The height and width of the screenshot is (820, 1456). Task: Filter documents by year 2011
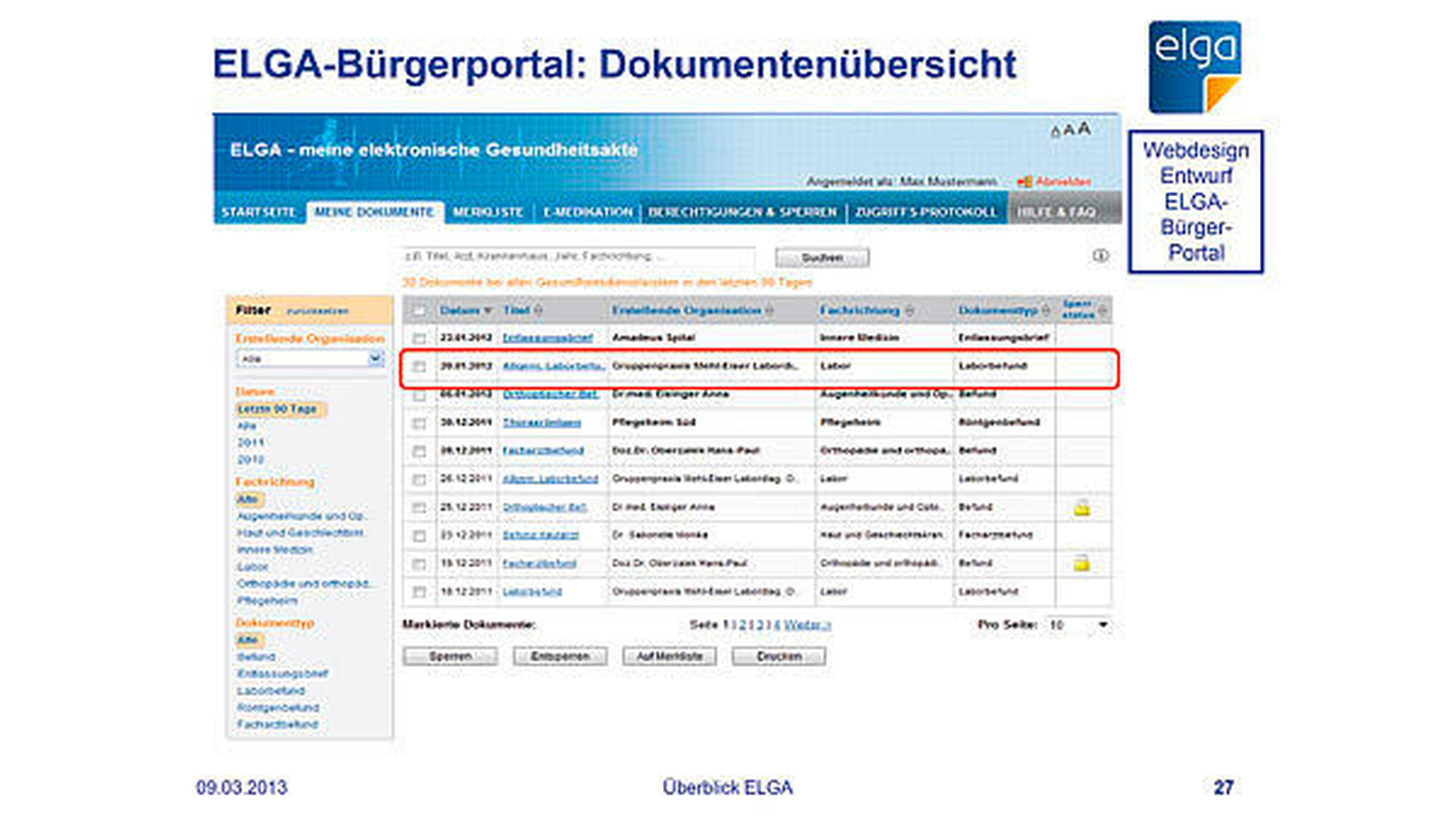click(251, 443)
